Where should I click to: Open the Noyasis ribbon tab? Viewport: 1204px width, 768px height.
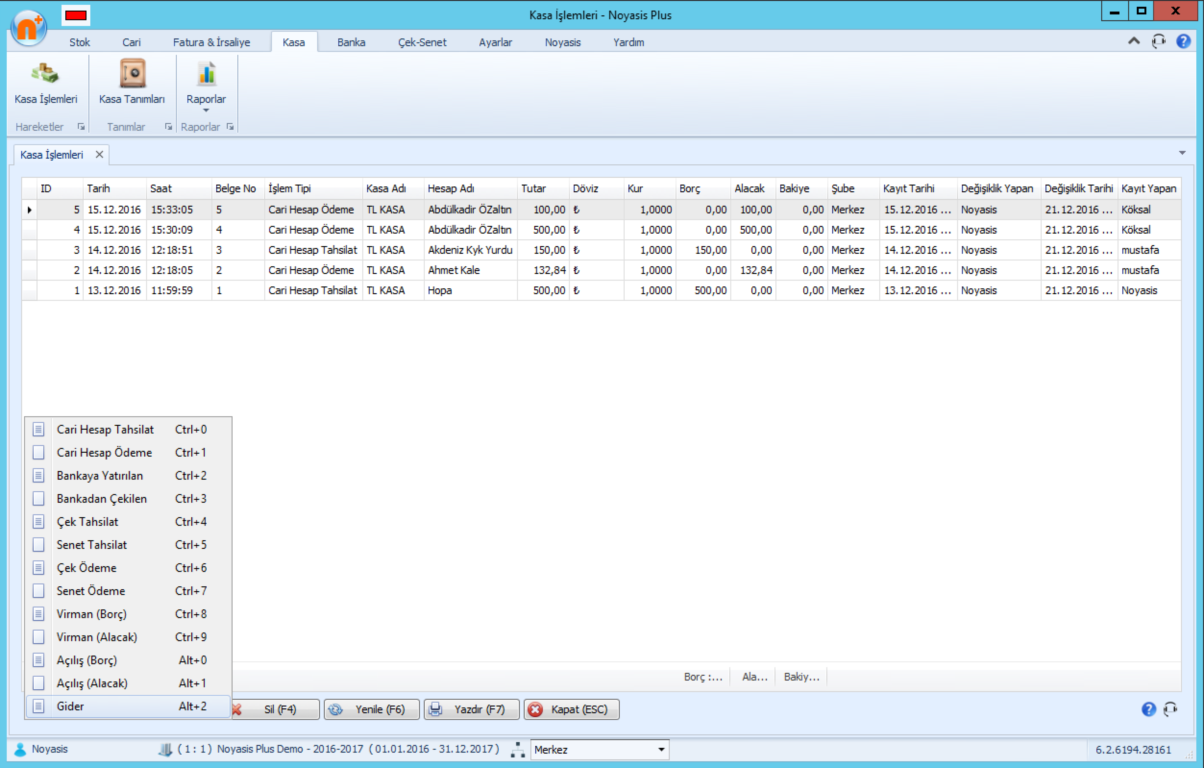(563, 43)
